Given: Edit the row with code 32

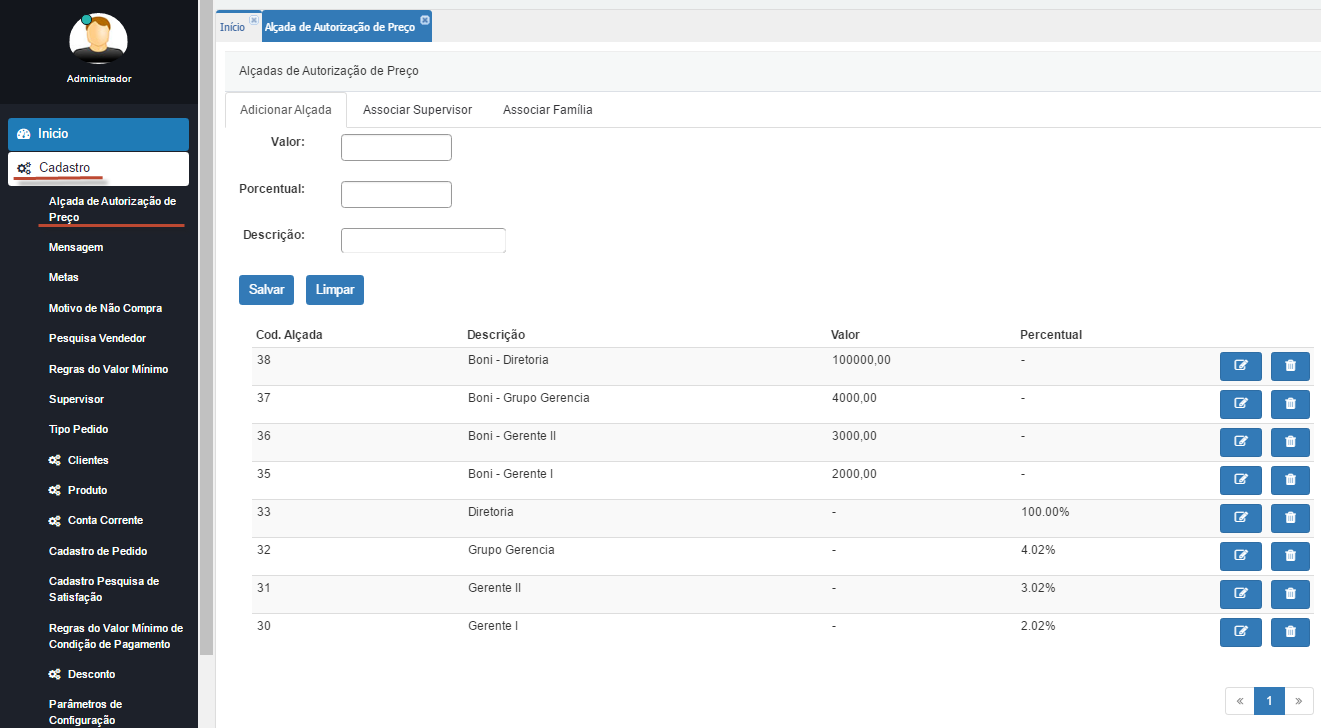Looking at the screenshot, I should (1241, 556).
